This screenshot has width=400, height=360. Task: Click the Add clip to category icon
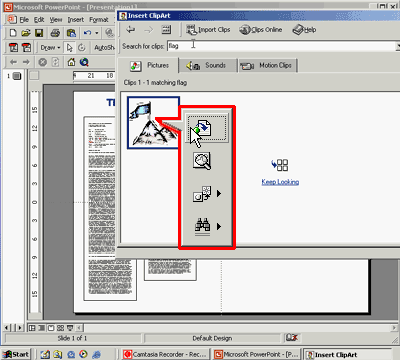click(x=202, y=194)
